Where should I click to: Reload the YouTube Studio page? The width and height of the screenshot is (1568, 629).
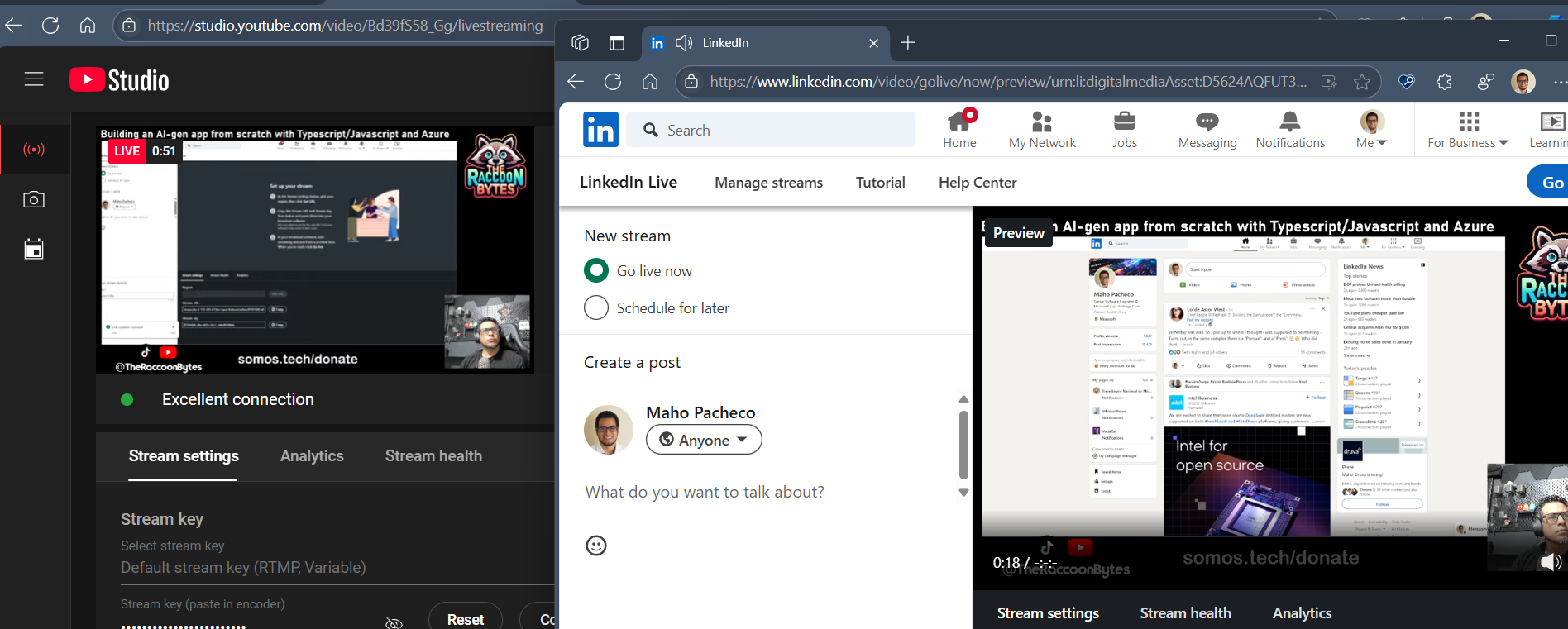(x=50, y=26)
